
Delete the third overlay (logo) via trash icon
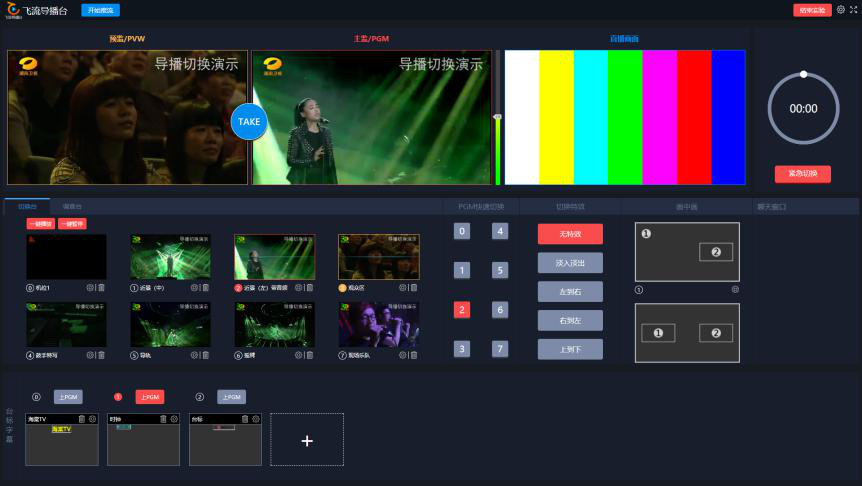(245, 419)
